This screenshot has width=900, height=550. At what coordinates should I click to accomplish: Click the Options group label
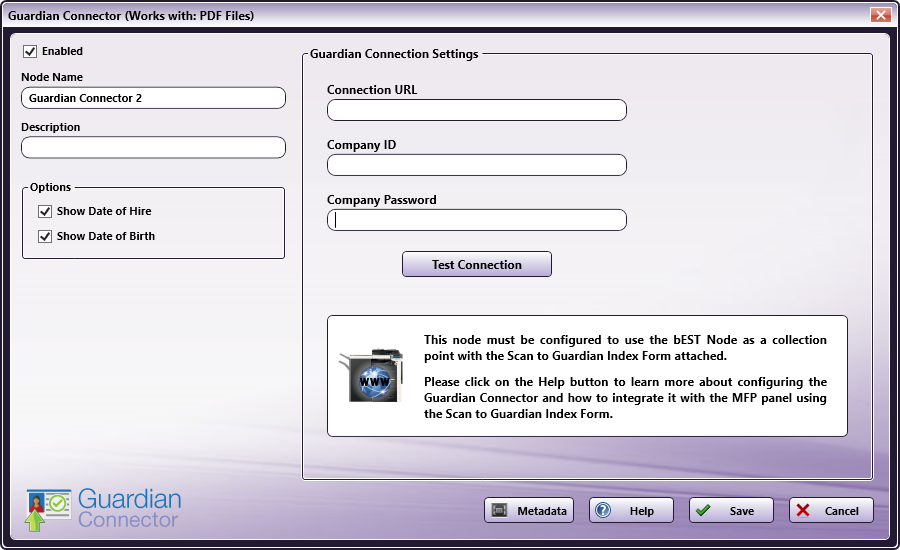pos(51,187)
